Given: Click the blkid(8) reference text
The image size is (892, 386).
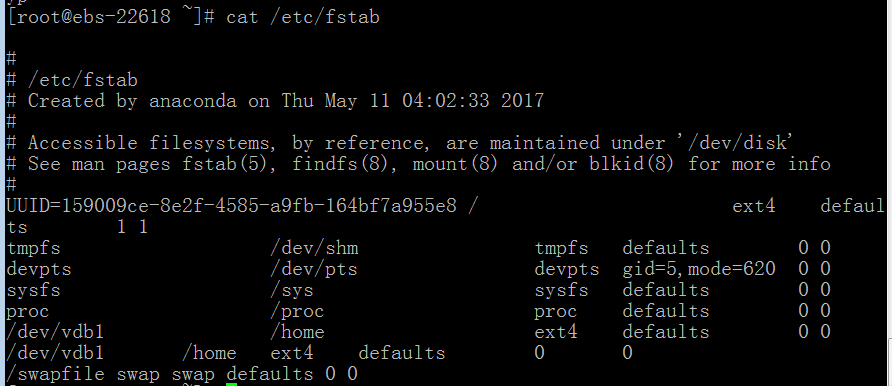Looking at the screenshot, I should pos(631,164).
